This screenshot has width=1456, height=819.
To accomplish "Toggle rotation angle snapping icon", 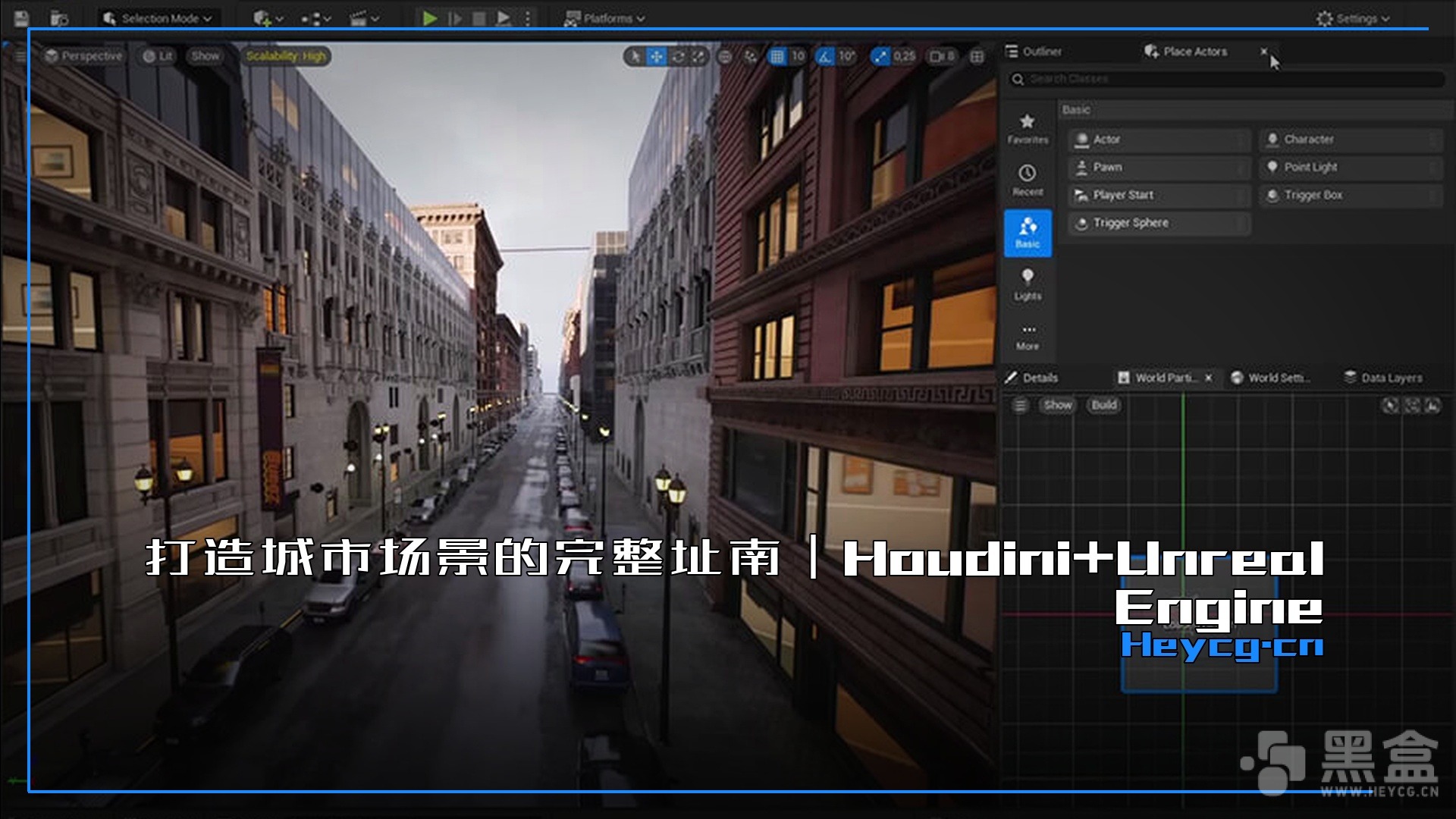I will [824, 56].
